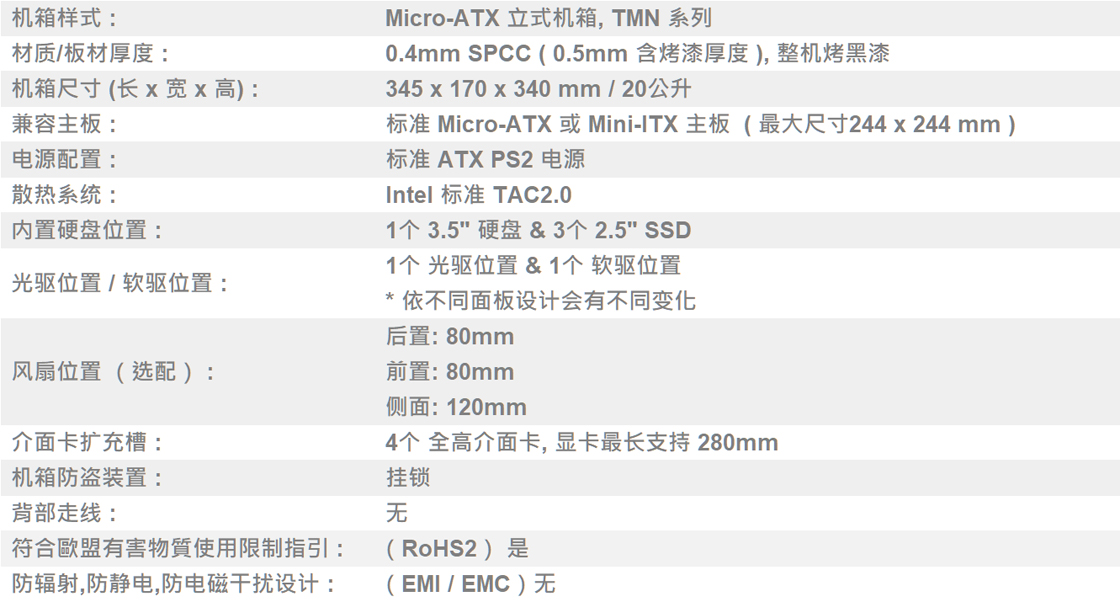This screenshot has width=1120, height=602.
Task: Click the 风扇位置 ( 选配 ) label
Action: 113,372
